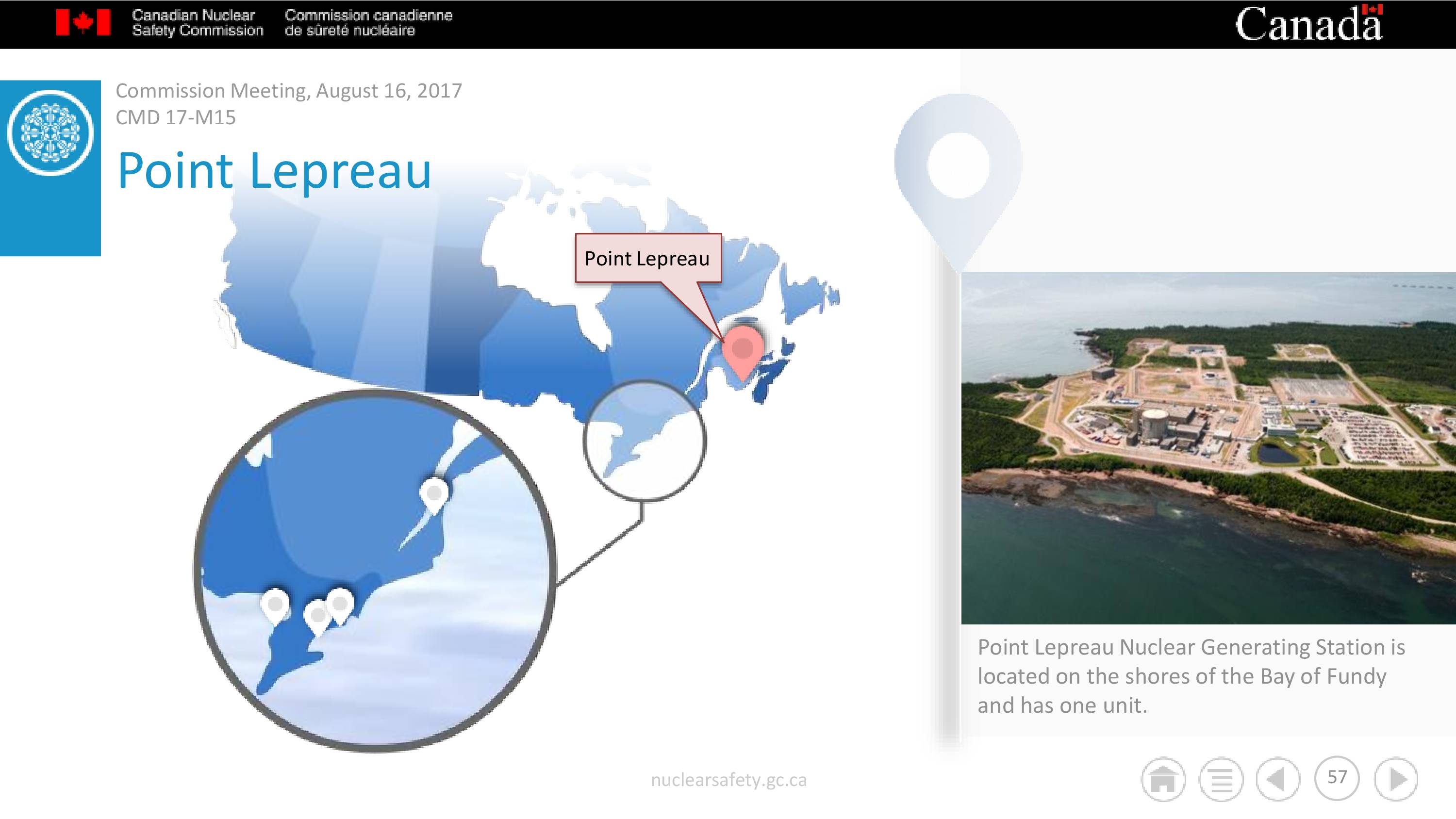Image resolution: width=1456 pixels, height=819 pixels.
Task: Click the Canada wordmark
Action: [x=1309, y=23]
